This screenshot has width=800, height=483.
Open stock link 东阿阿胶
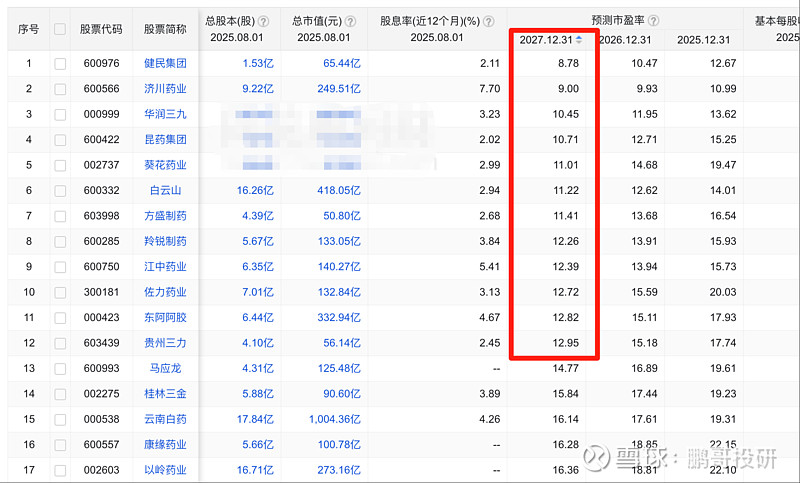click(x=165, y=318)
